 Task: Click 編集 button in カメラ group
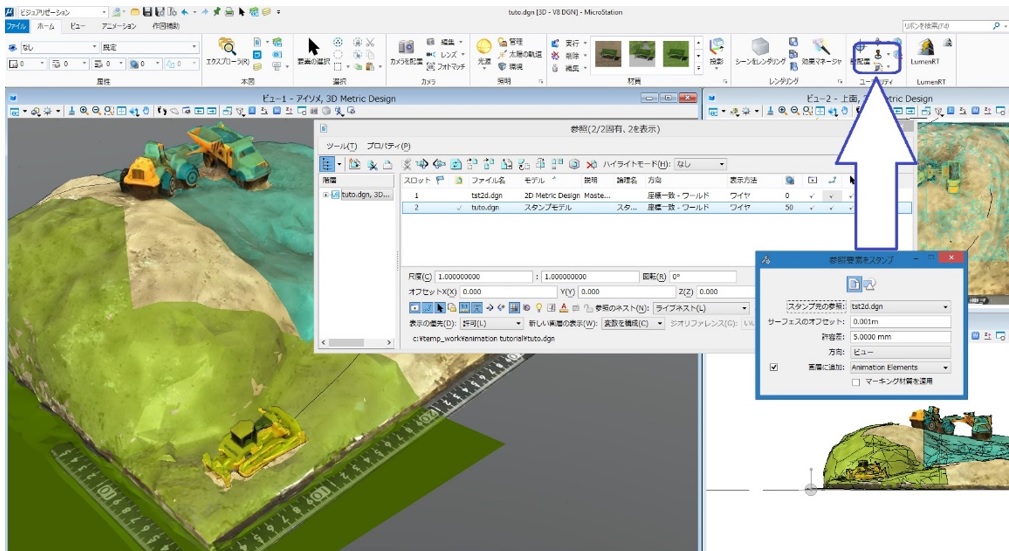[x=447, y=42]
